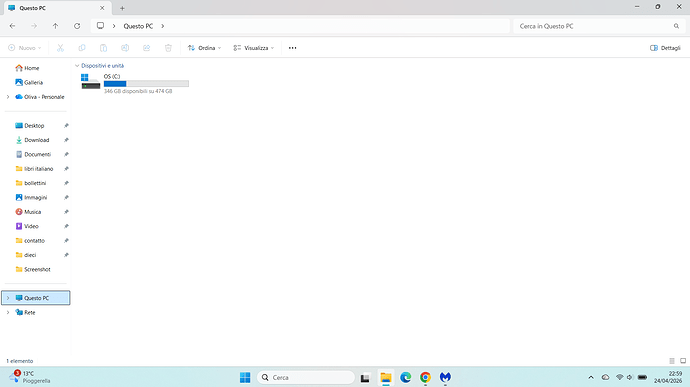Show hidden tray icons chevron
This screenshot has width=690, height=387.
coord(591,377)
